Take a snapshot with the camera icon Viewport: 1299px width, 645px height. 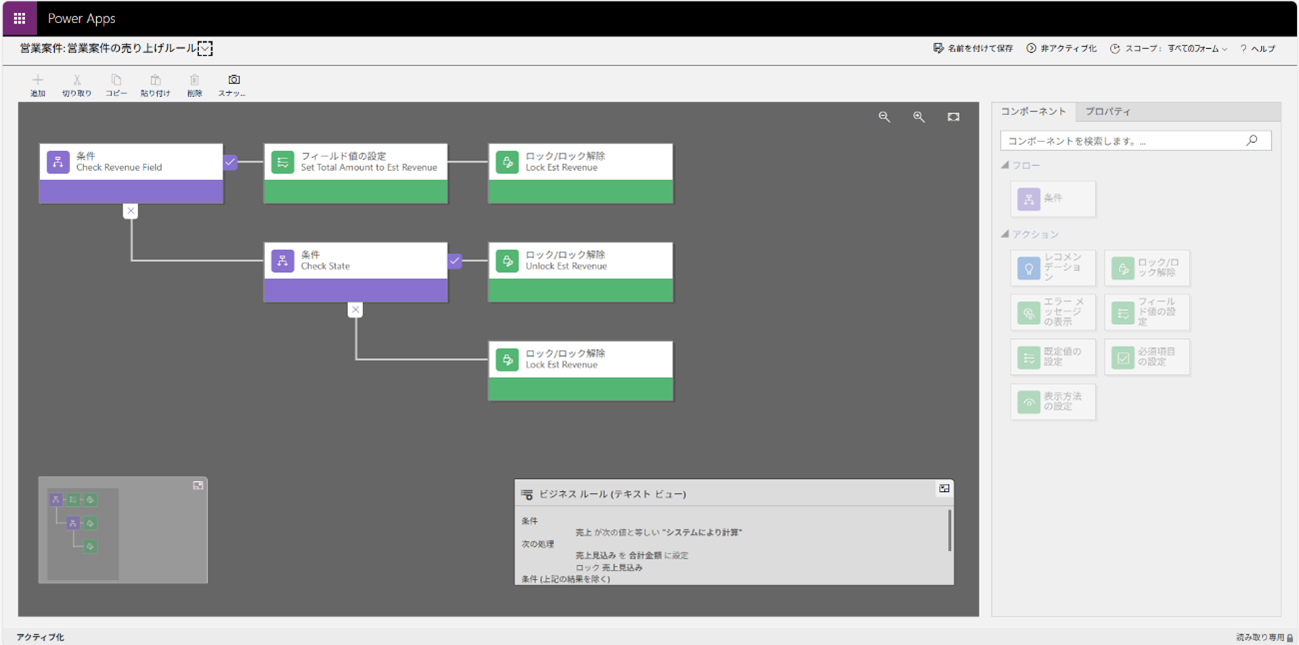point(233,80)
